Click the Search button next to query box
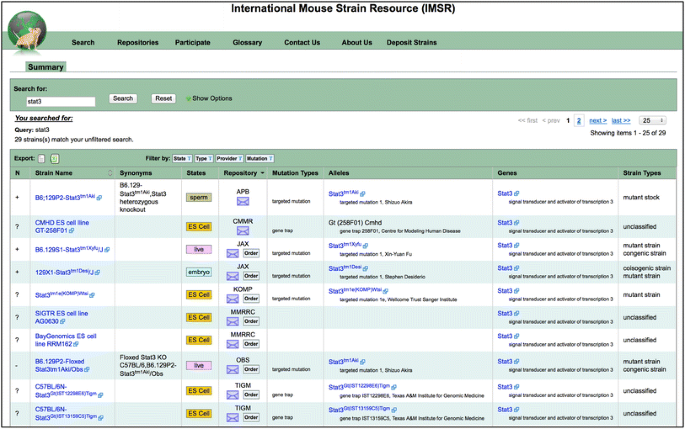Viewport: 685px width, 429px height. (x=123, y=98)
